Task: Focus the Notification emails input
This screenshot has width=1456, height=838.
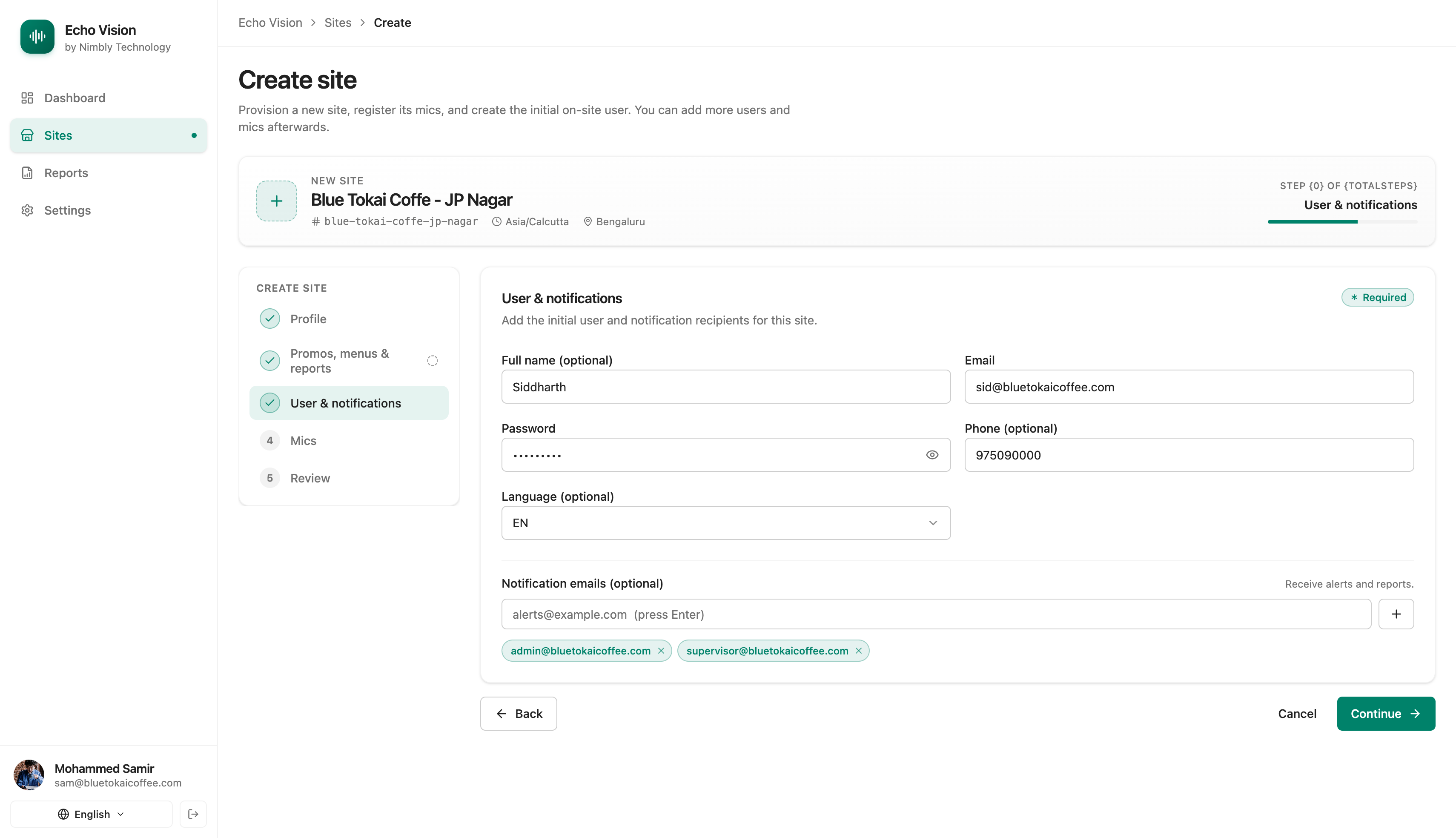Action: [937, 614]
